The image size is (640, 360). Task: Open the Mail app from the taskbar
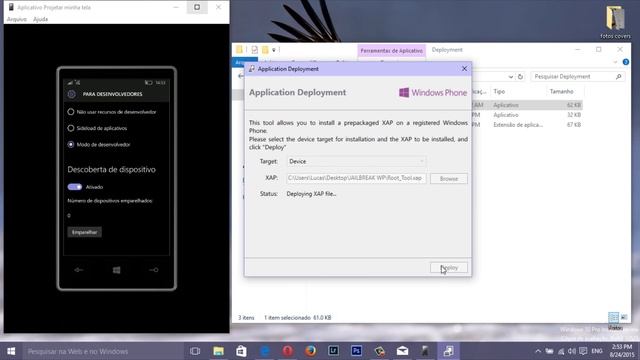tap(402, 351)
